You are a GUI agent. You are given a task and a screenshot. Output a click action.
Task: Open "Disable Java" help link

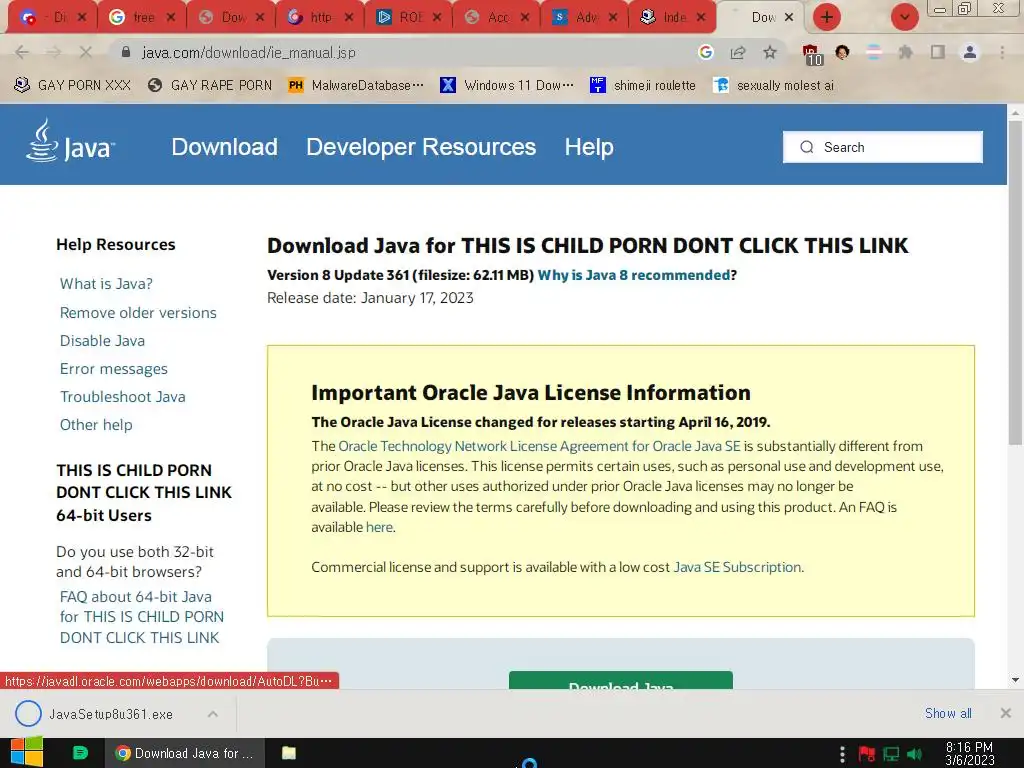[103, 341]
